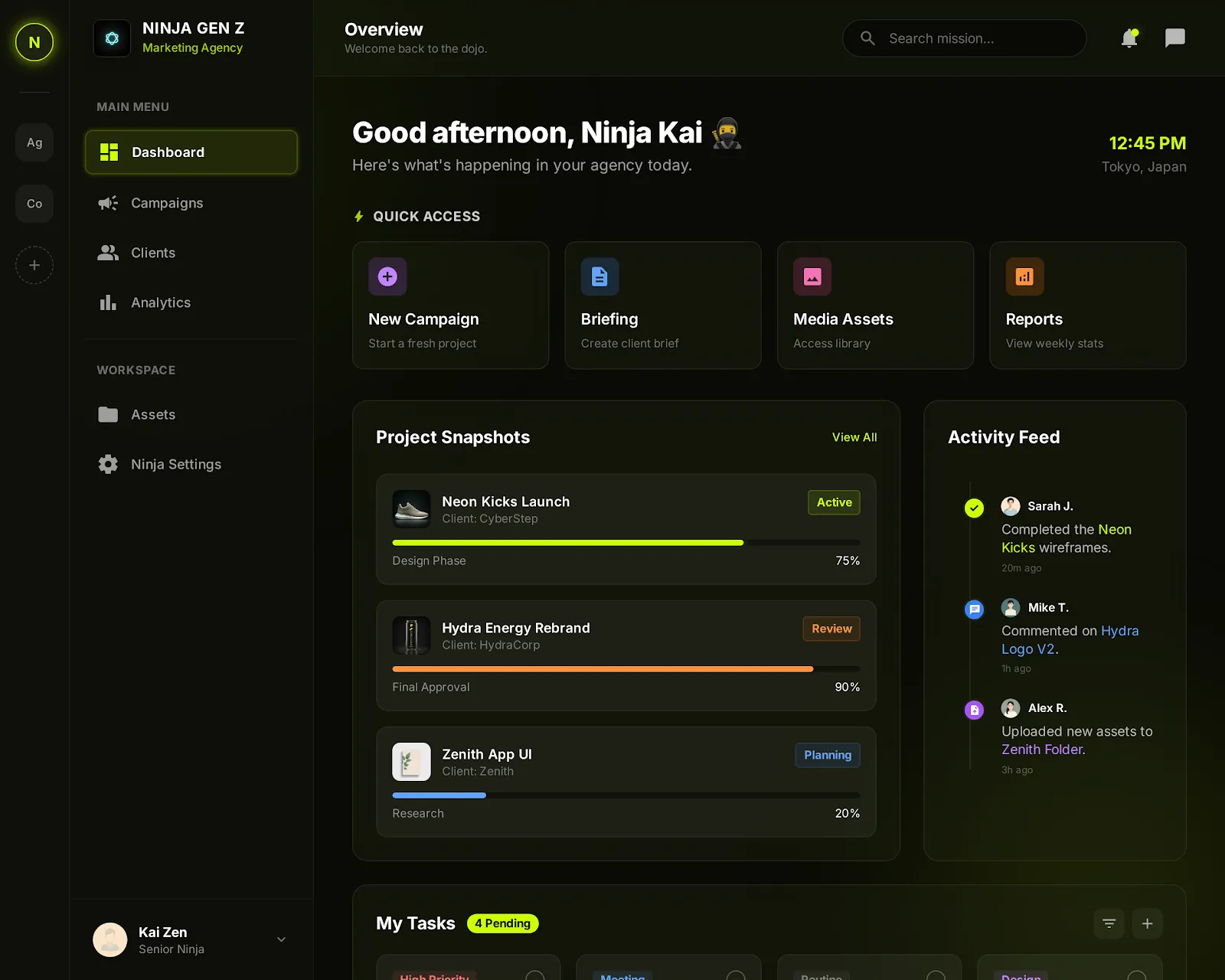Select the Ag workspace in the left rail
1225x980 pixels.
(34, 142)
